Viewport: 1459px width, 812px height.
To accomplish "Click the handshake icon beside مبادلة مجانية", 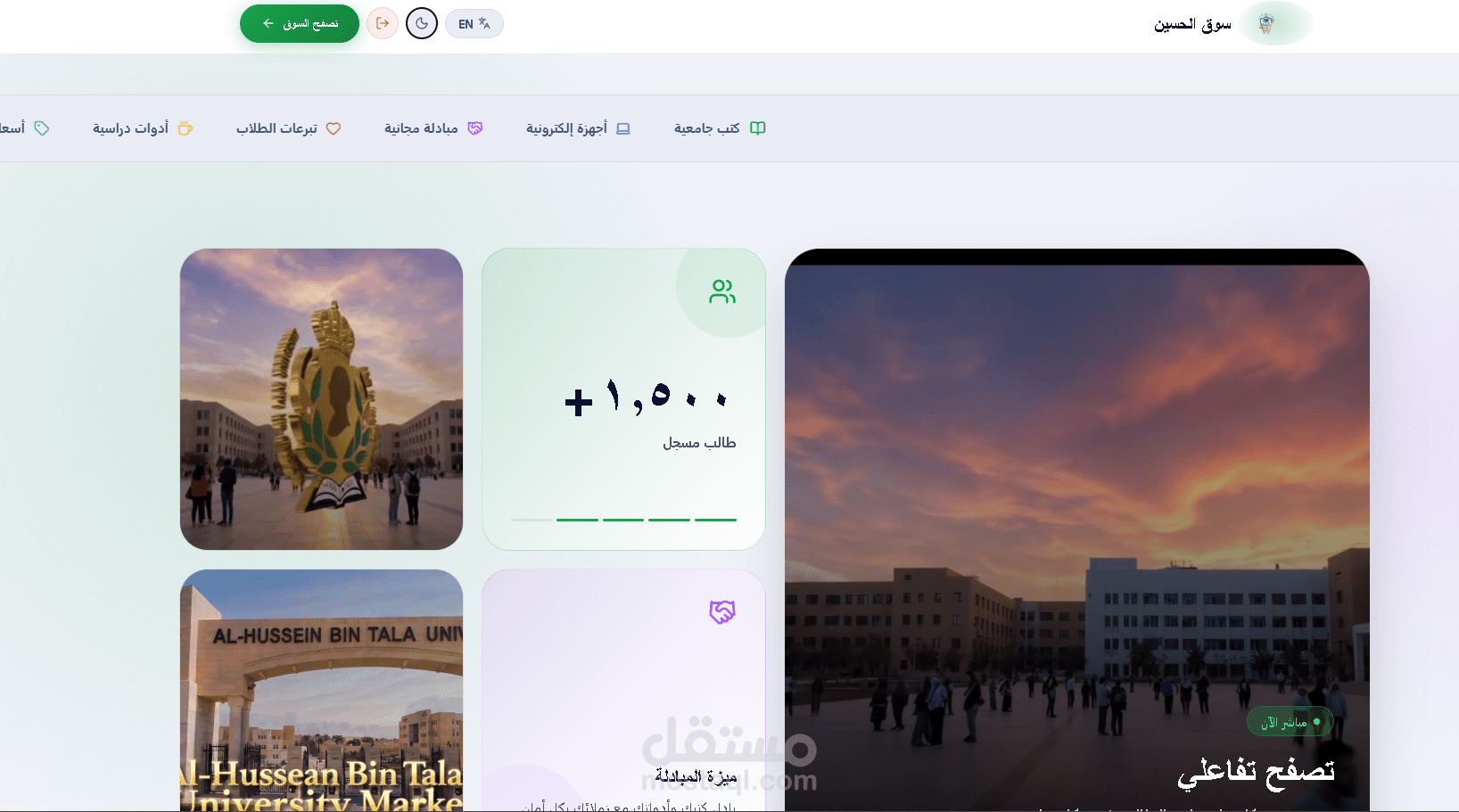I will click(475, 128).
